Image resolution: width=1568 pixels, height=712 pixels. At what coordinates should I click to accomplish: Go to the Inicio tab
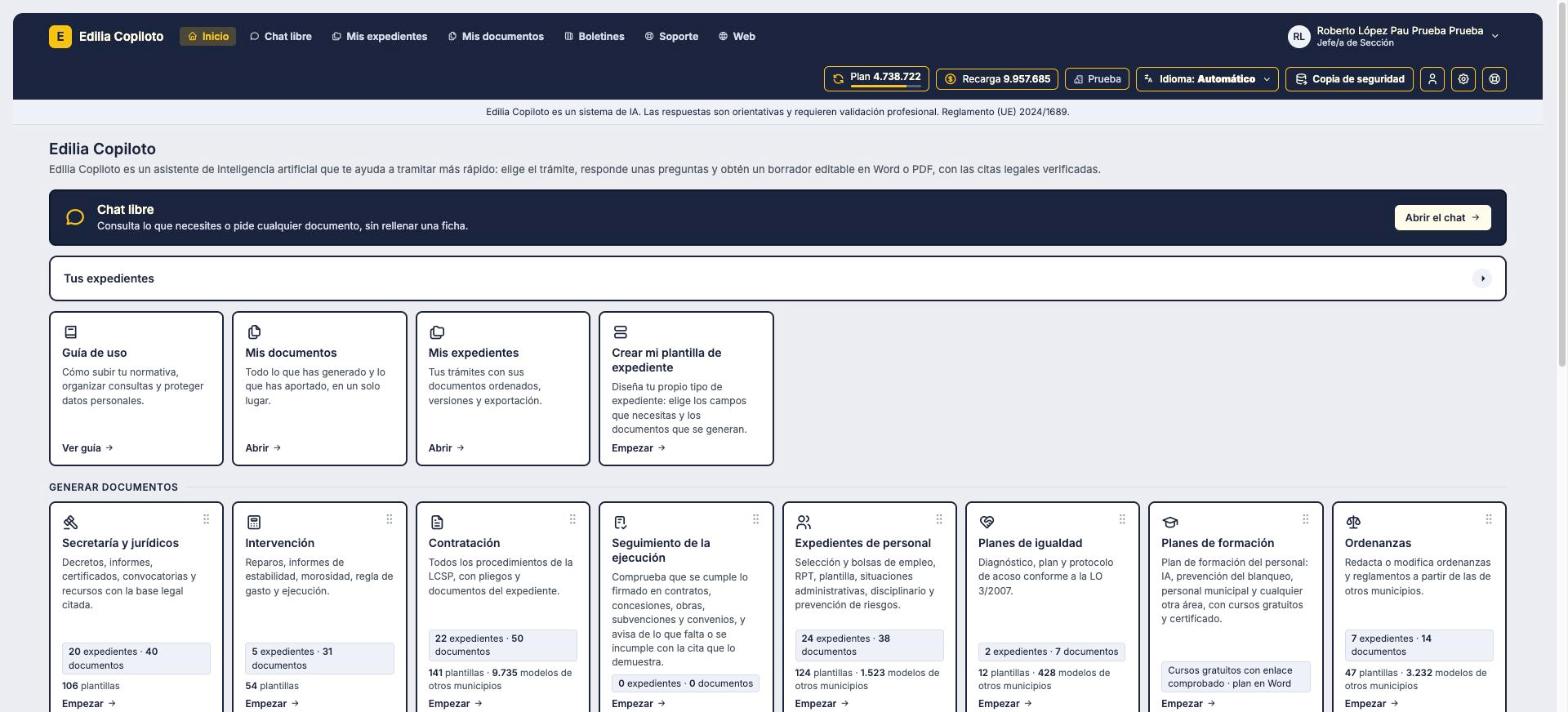208,37
